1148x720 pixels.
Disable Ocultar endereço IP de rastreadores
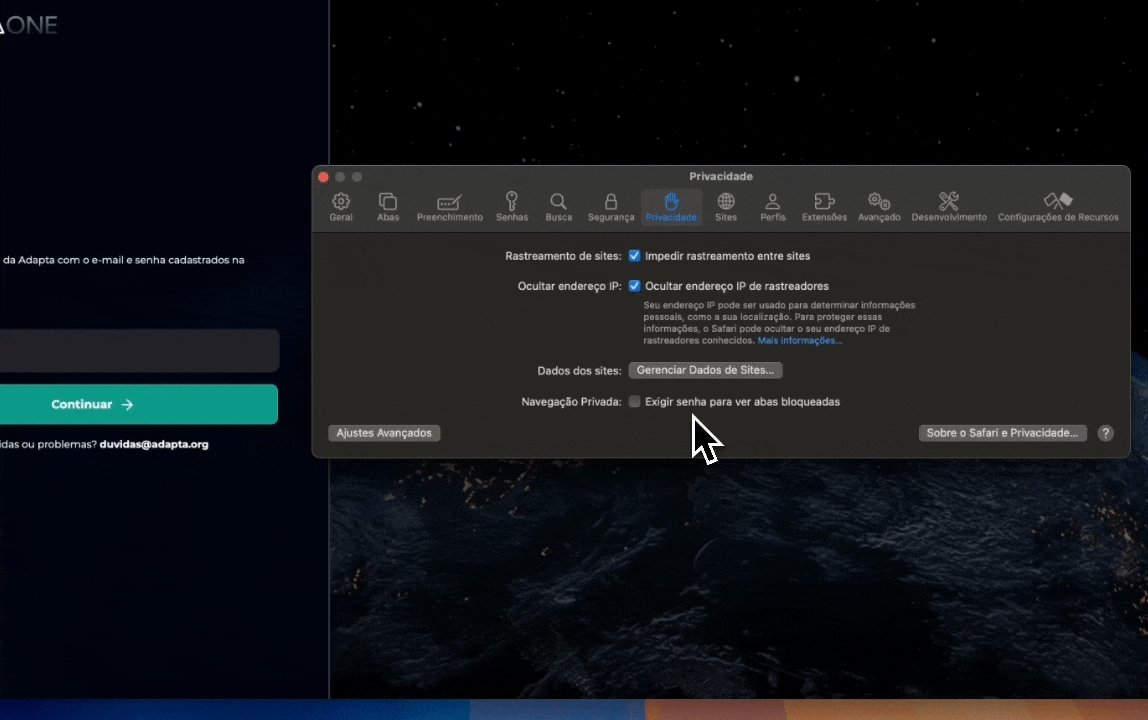tap(634, 286)
